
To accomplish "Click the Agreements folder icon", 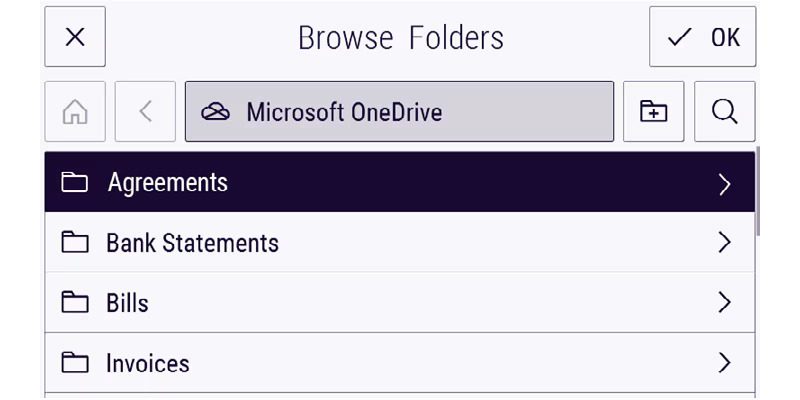I will tap(75, 183).
